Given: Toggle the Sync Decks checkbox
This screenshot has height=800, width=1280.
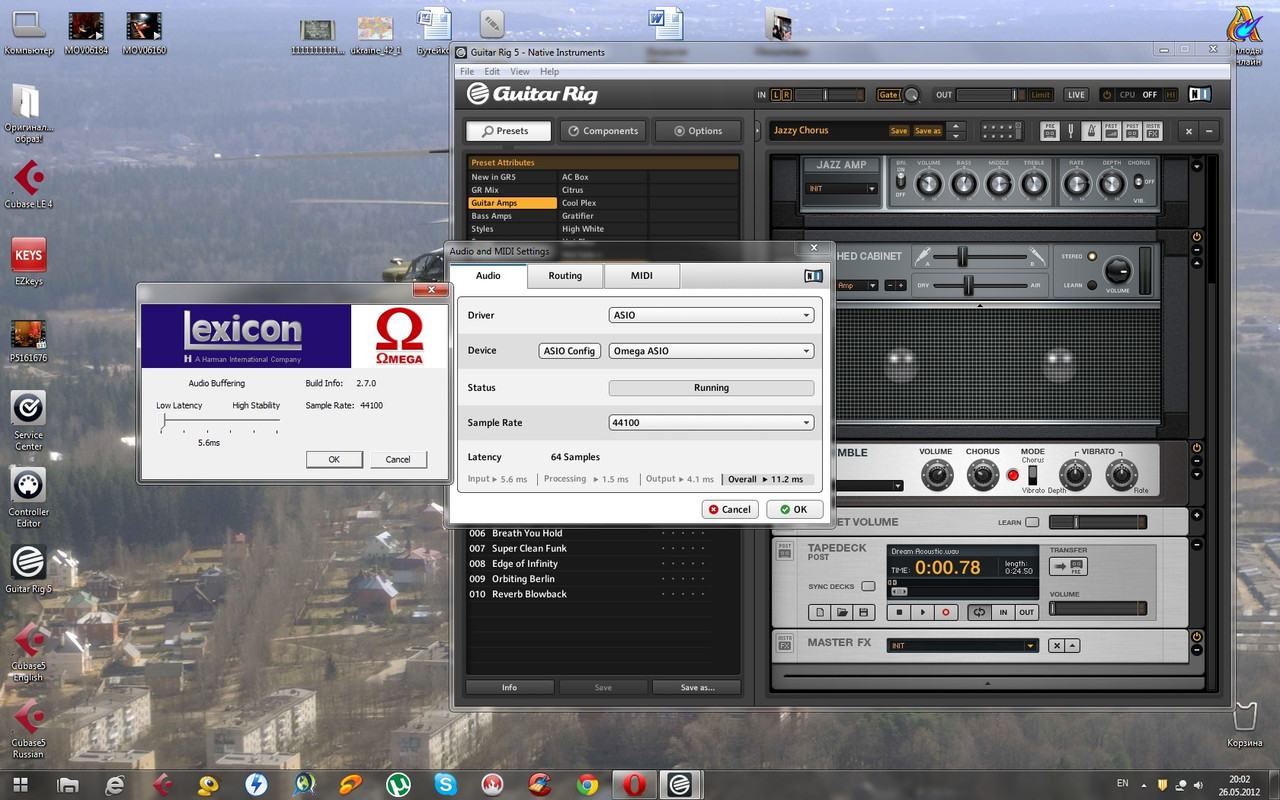Looking at the screenshot, I should point(868,586).
